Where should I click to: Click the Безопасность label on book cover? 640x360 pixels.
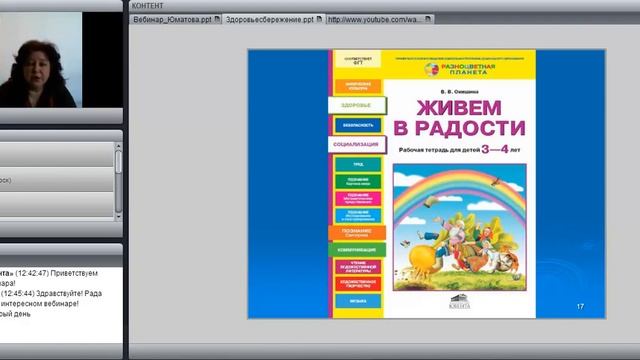pyautogui.click(x=358, y=125)
